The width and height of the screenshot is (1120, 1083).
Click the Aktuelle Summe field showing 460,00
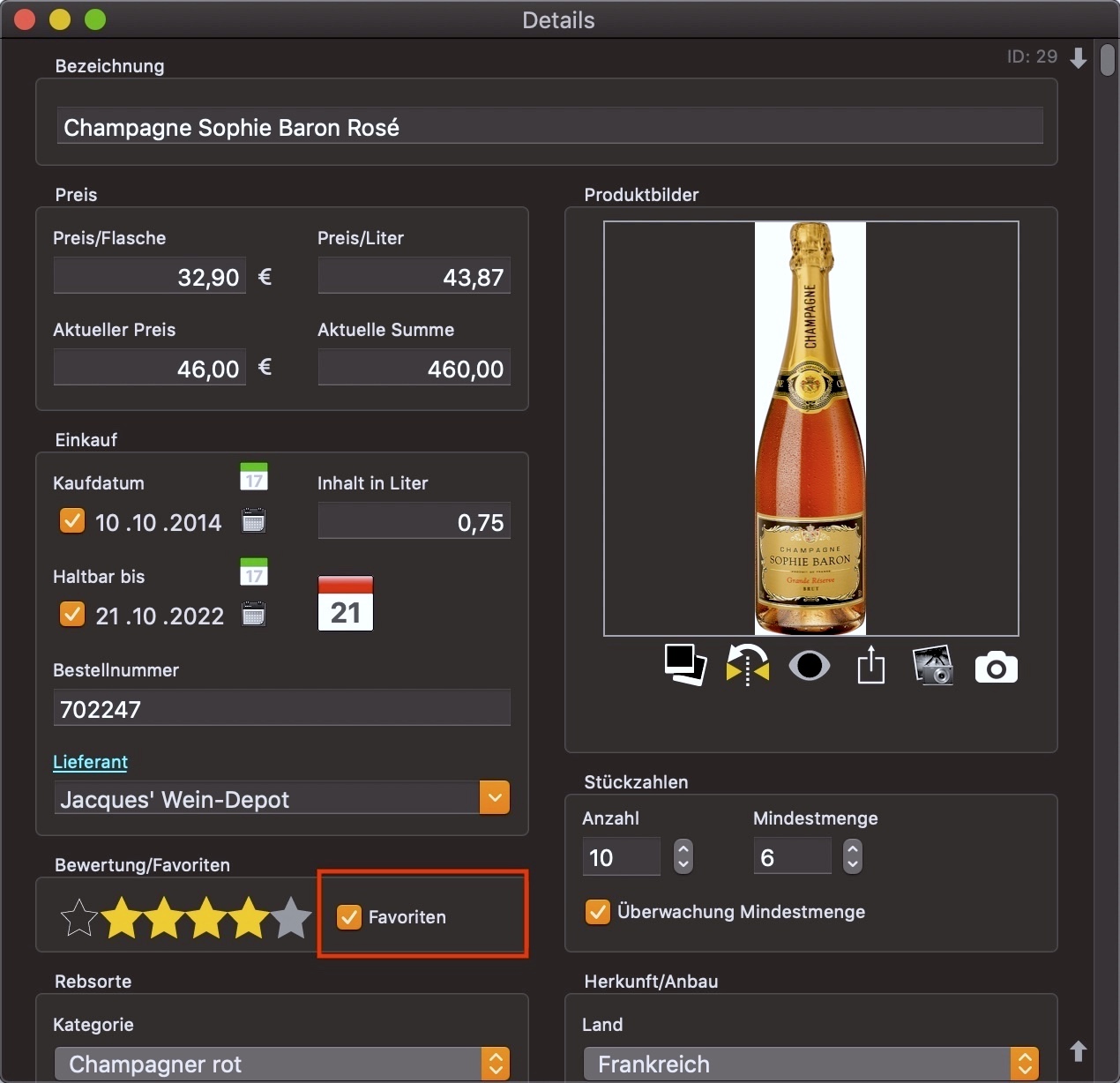pyautogui.click(x=414, y=368)
